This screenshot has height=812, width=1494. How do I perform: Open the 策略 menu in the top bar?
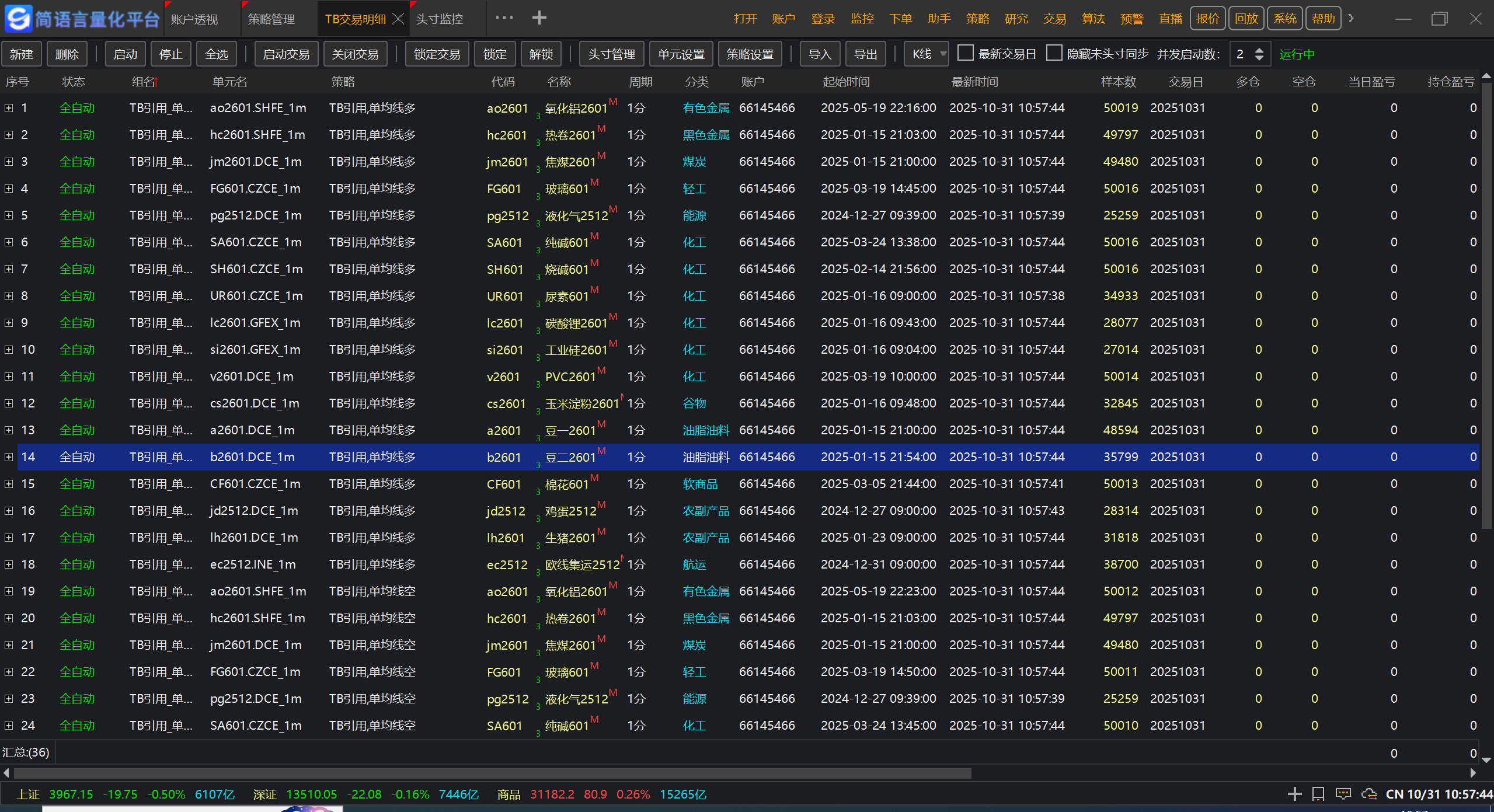pyautogui.click(x=977, y=19)
